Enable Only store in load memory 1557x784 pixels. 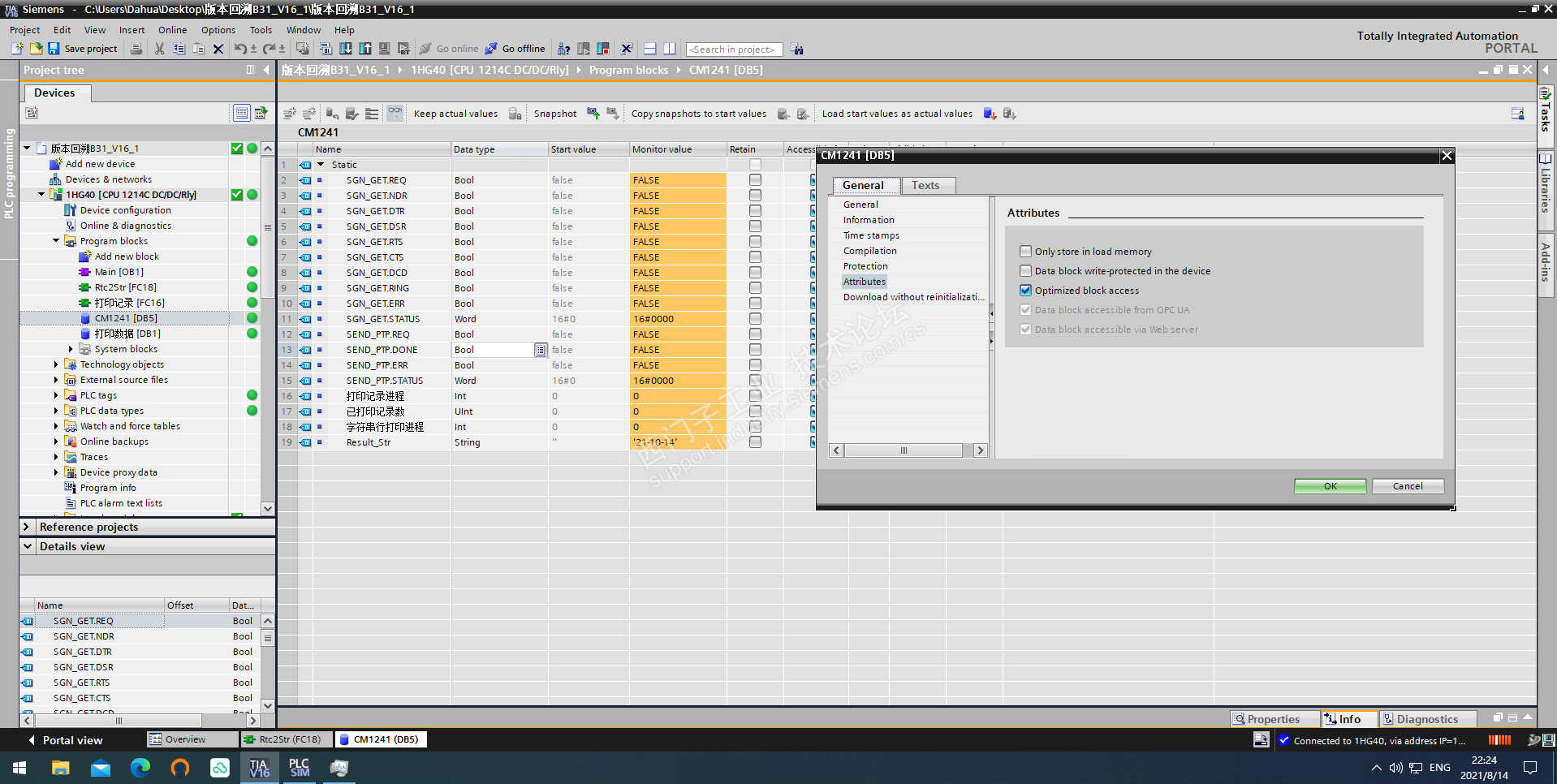tap(1026, 252)
